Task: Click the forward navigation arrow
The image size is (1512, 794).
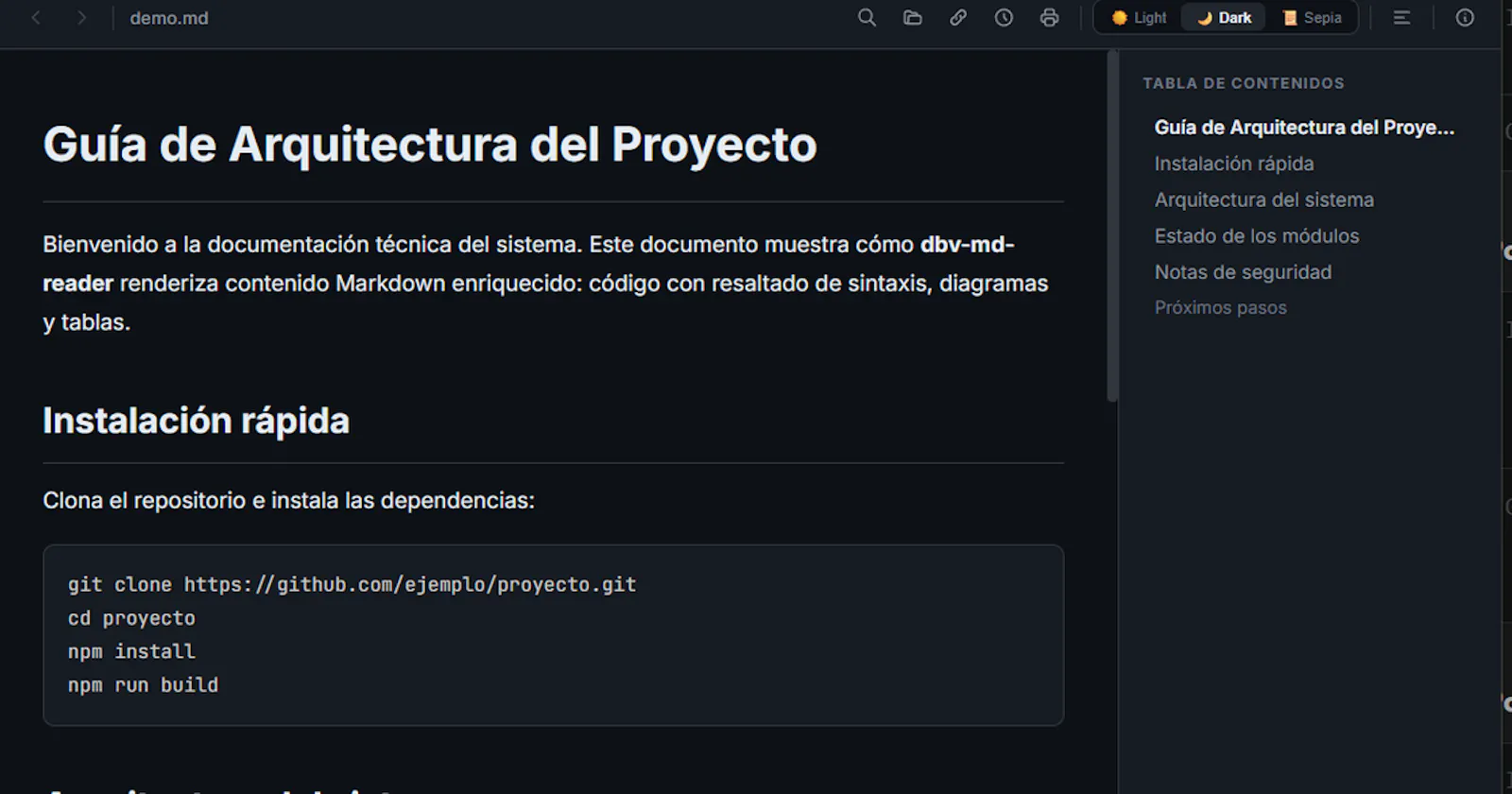Action: tap(81, 18)
